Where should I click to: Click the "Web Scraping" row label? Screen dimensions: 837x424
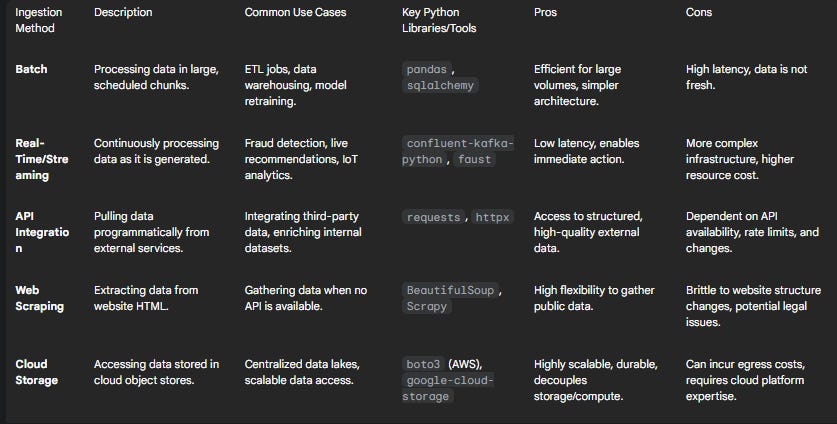tap(40, 298)
